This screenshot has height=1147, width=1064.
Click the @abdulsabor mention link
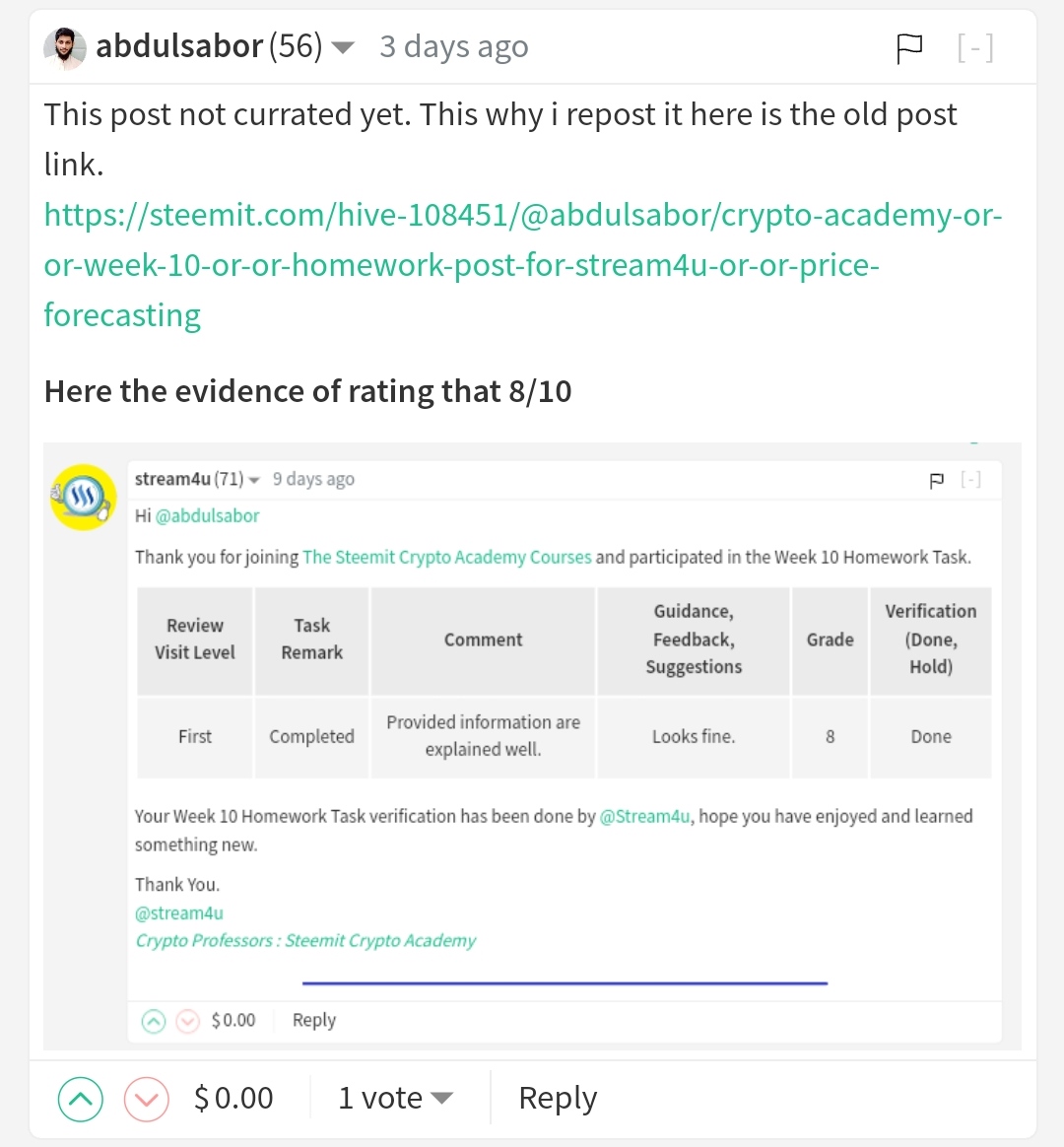[207, 516]
